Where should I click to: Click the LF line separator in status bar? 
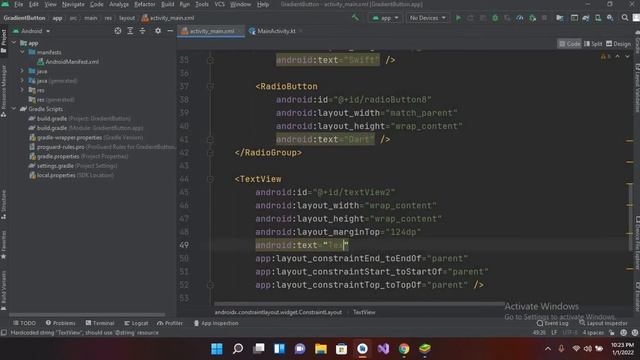tap(554, 333)
